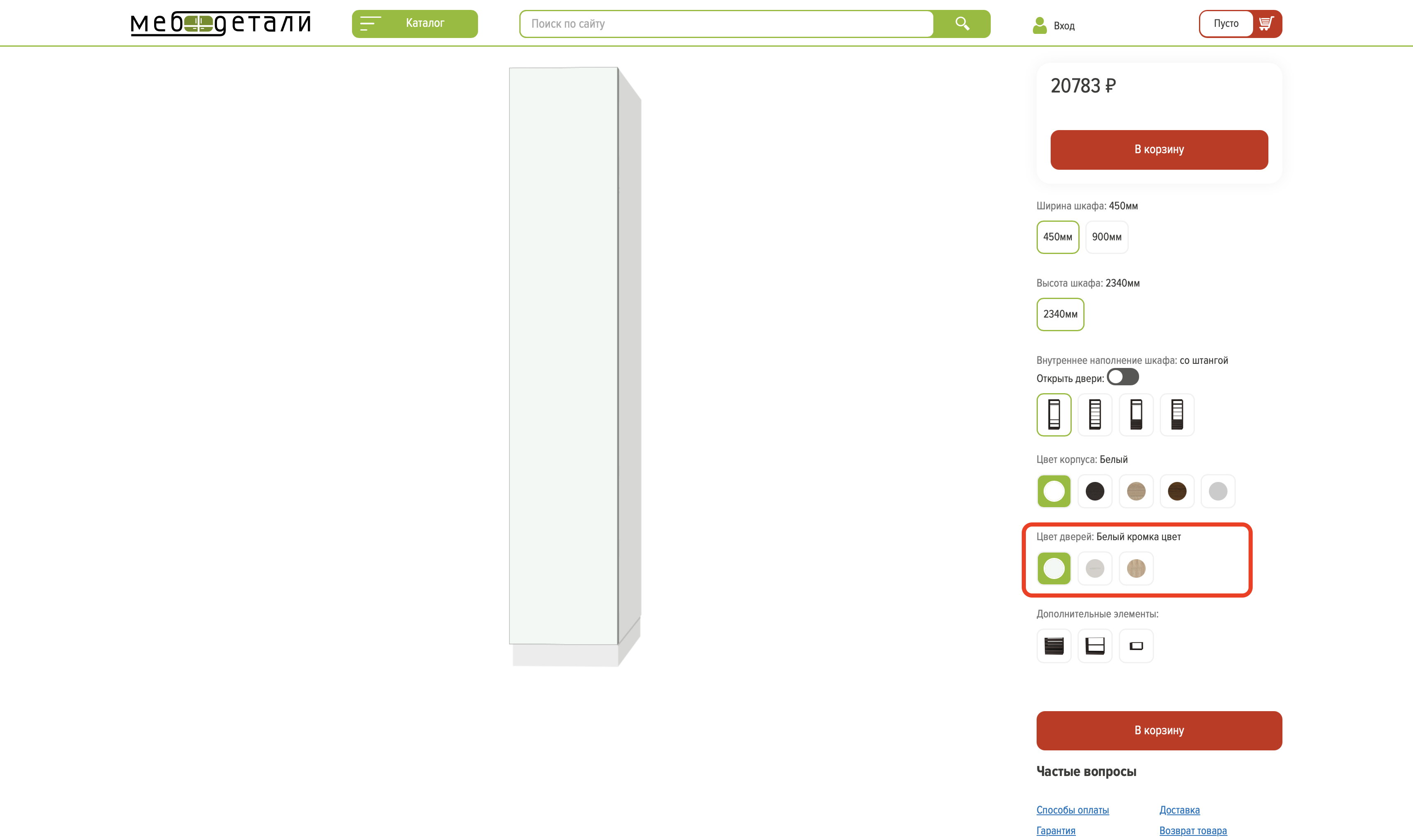Select the shelves-with-drawers interior filling icon

1177,415
